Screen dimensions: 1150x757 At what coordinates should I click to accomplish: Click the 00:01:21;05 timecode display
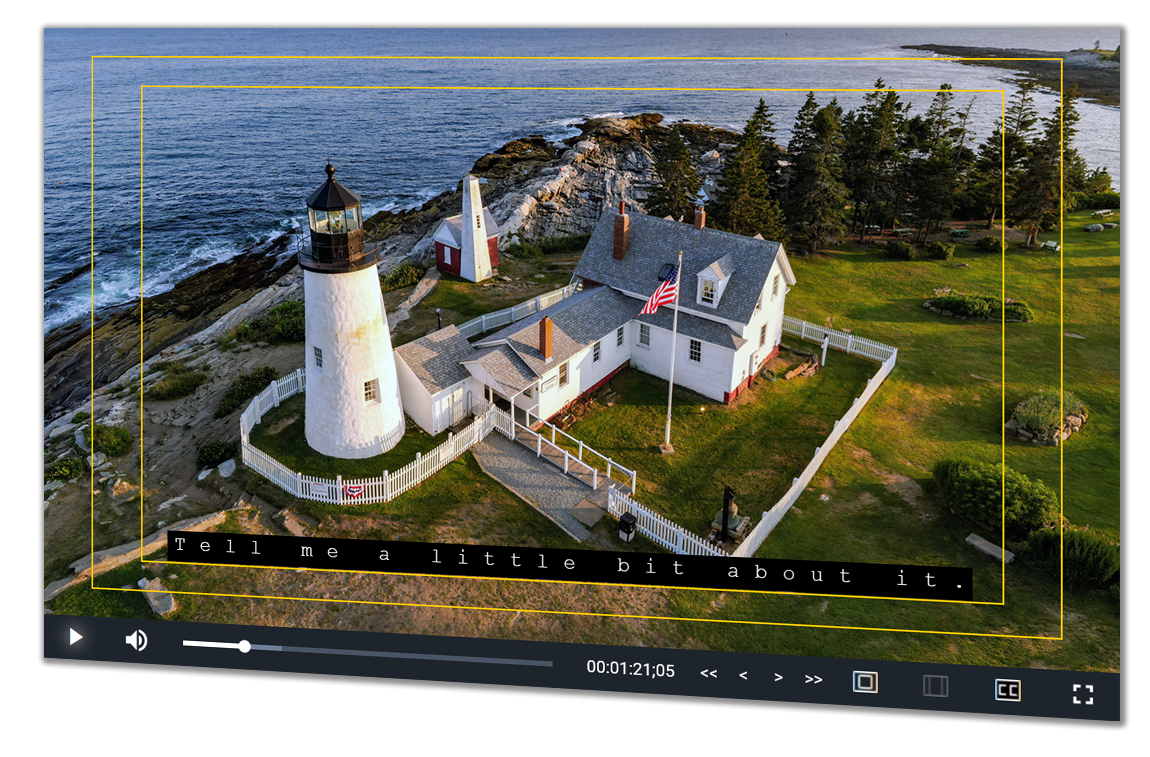pyautogui.click(x=630, y=669)
